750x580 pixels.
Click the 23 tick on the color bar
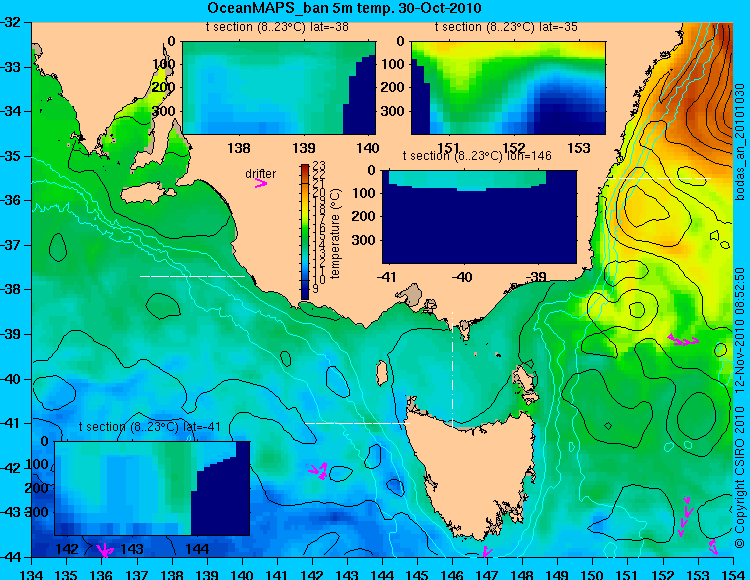coord(319,167)
